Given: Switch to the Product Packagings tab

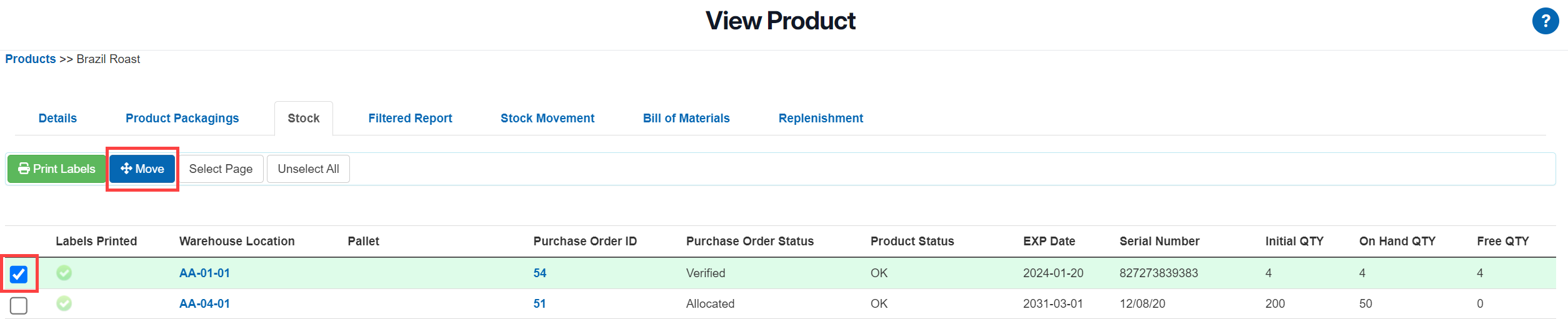Looking at the screenshot, I should pyautogui.click(x=182, y=119).
